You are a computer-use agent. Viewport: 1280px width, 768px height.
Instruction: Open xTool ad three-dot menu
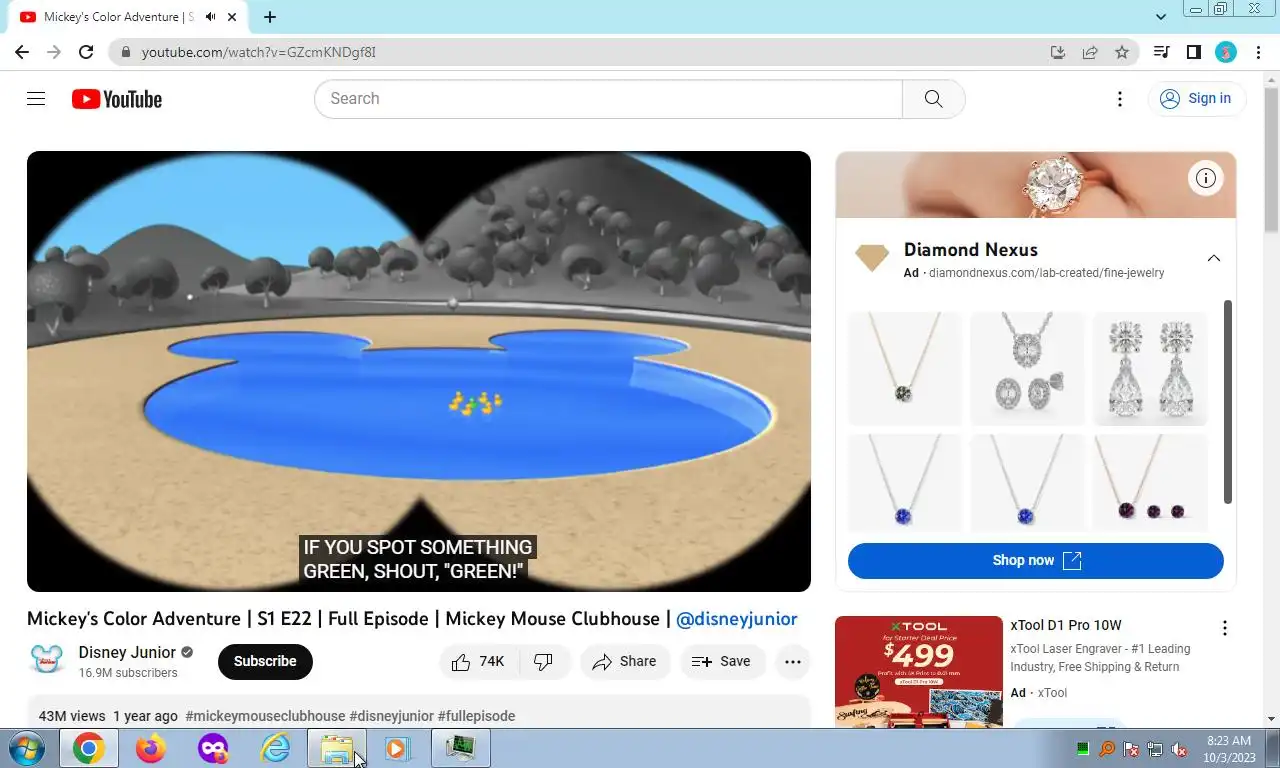coord(1224,628)
